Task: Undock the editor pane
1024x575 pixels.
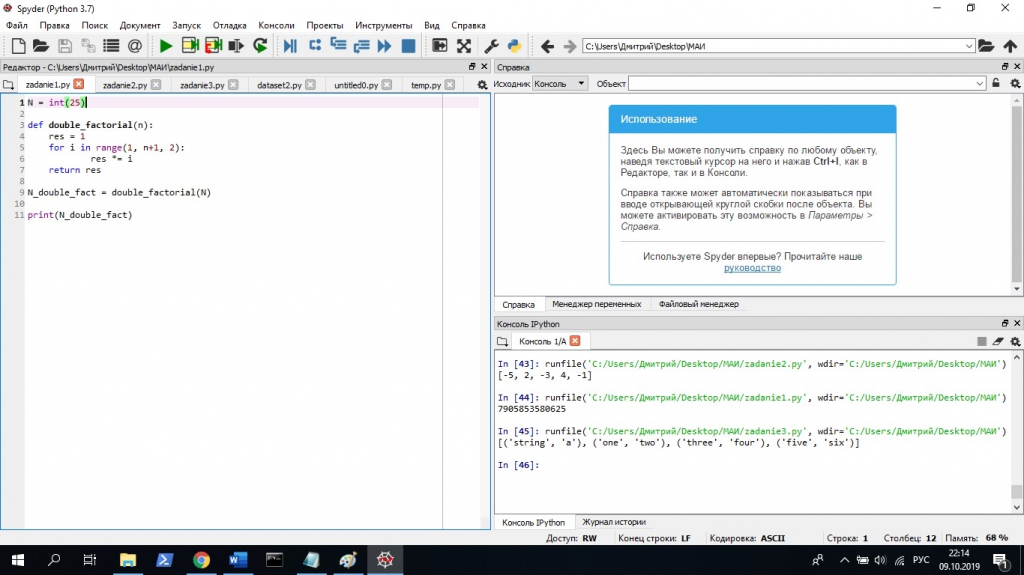Action: coord(472,67)
